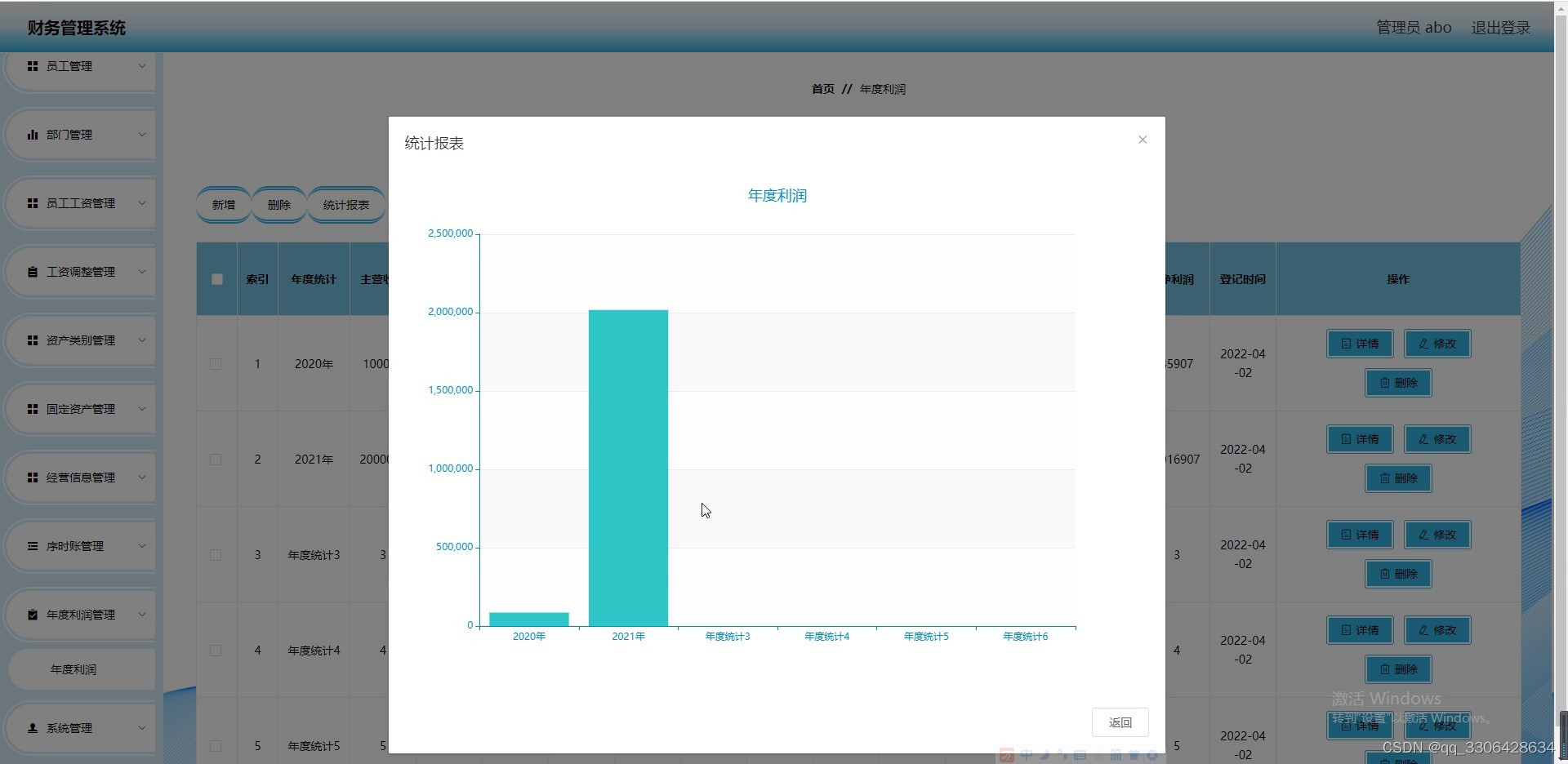Click the 序时账管理 list icon

pos(33,546)
